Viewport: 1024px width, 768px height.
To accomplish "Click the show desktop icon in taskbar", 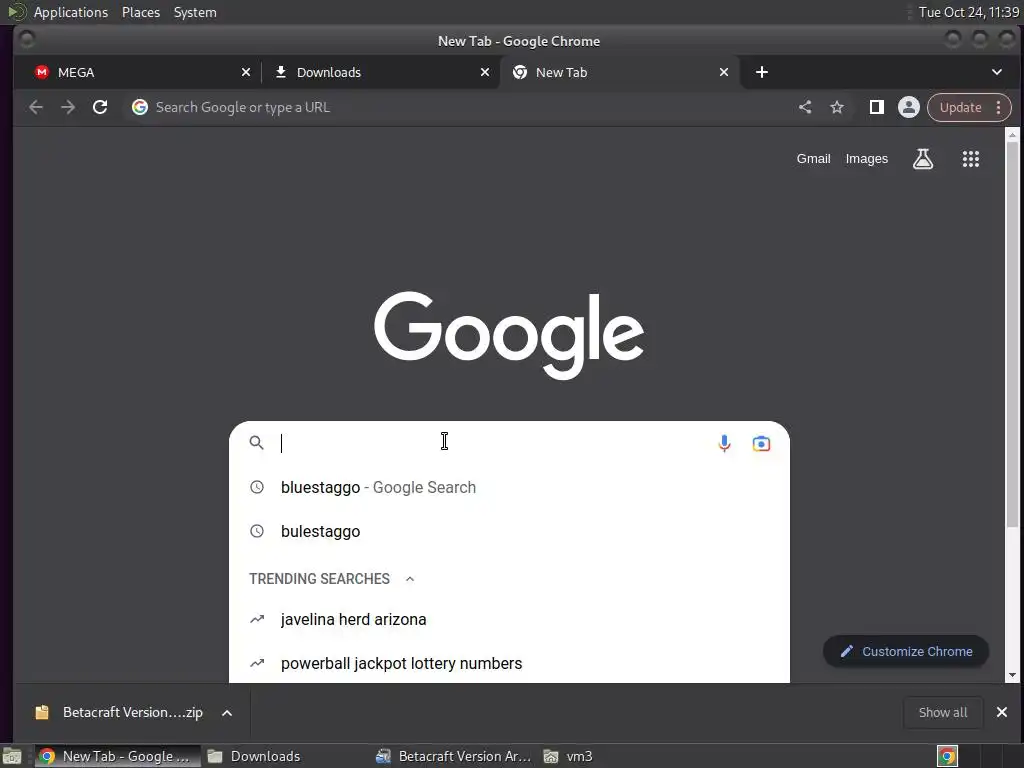I will tap(12, 756).
